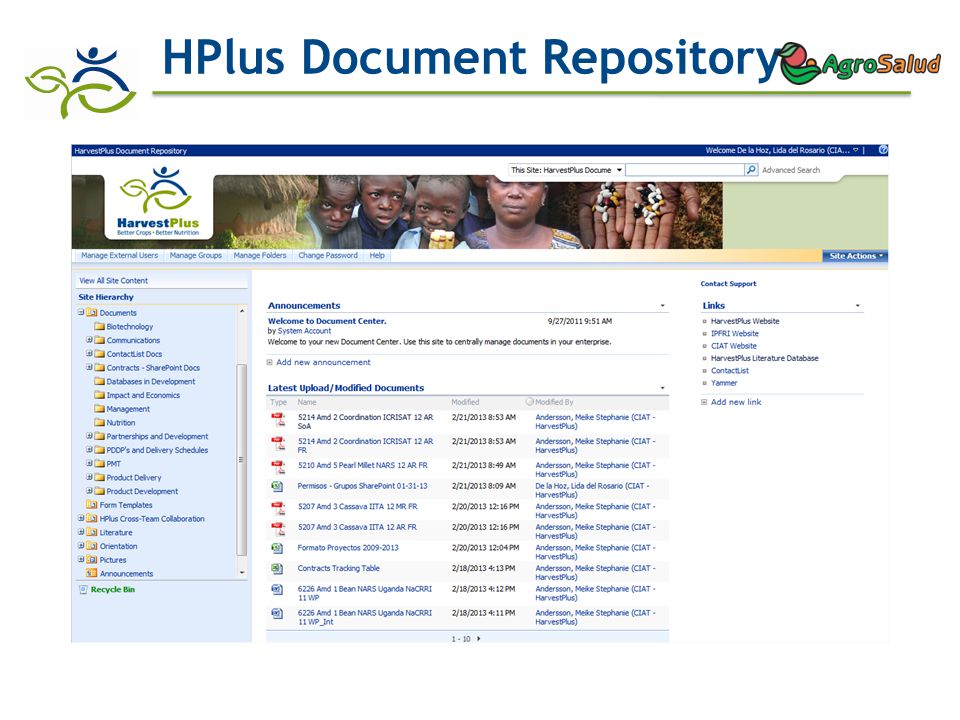The image size is (960, 720).
Task: Click Manage Groups in the navigation bar
Action: 195,255
